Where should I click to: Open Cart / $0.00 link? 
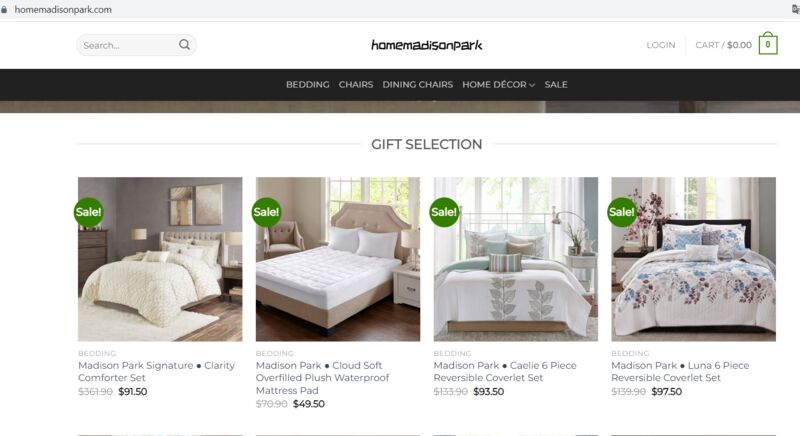pos(723,45)
